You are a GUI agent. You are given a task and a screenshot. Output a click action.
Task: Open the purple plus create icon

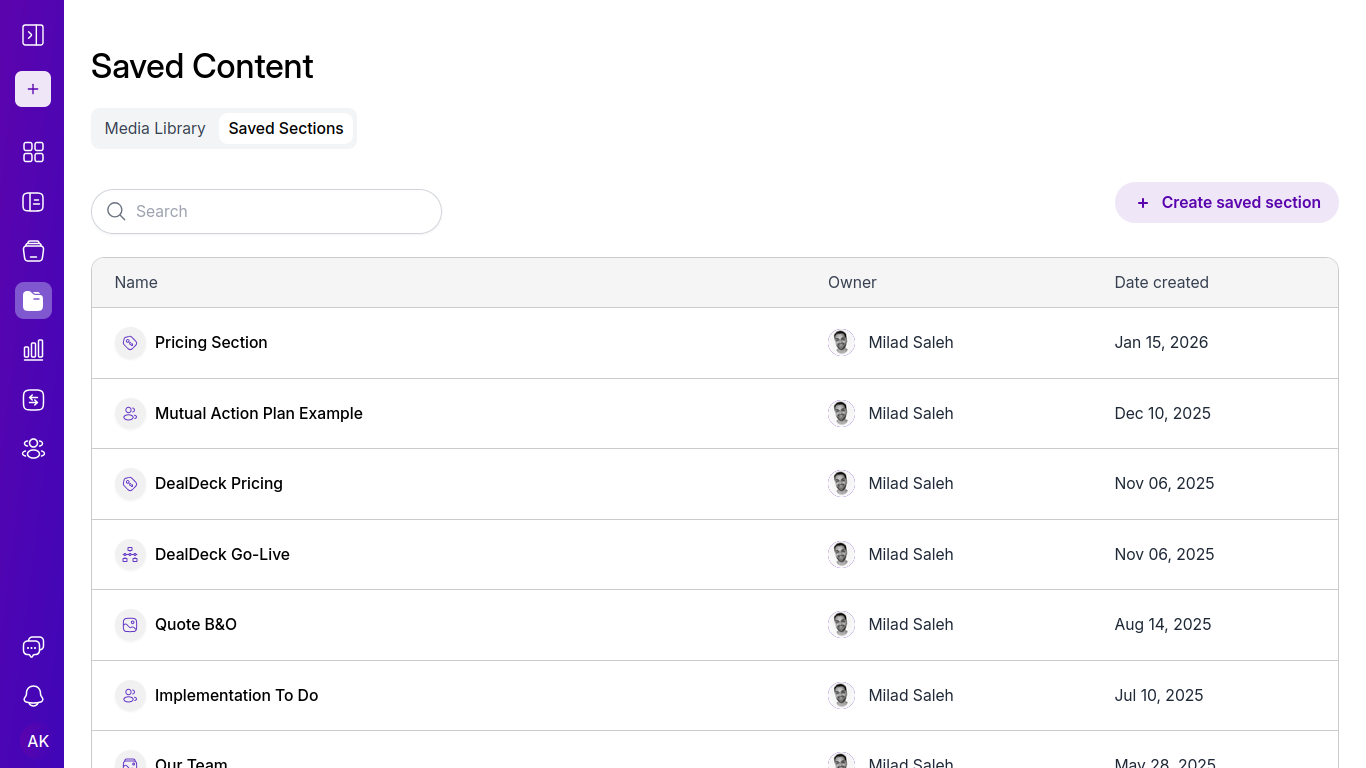click(33, 89)
